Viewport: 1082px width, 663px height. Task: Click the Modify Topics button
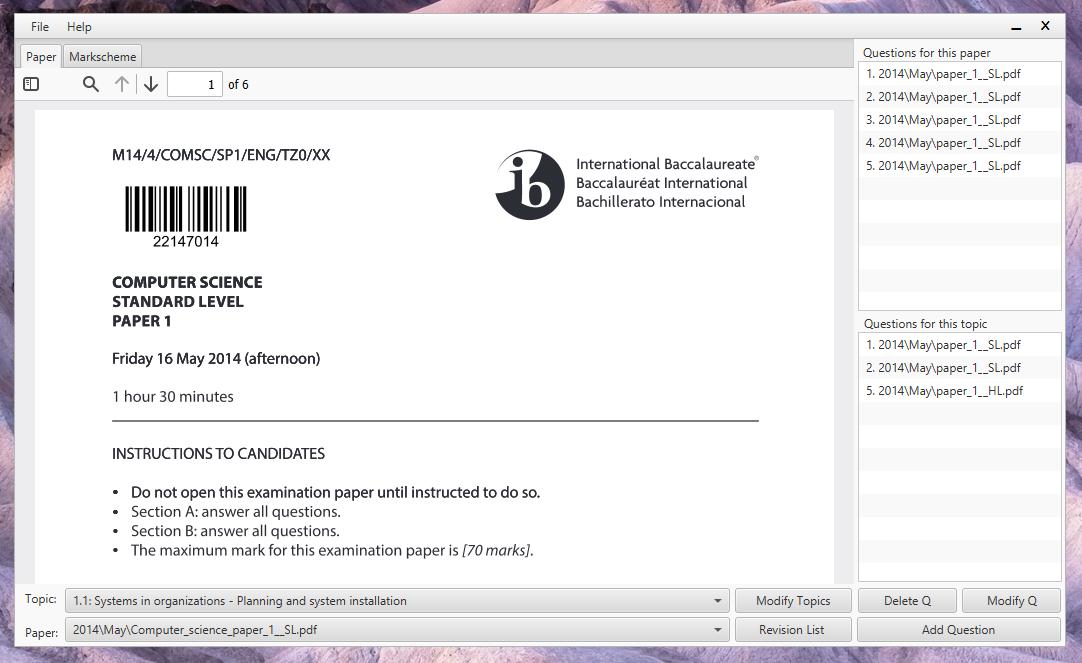click(793, 601)
